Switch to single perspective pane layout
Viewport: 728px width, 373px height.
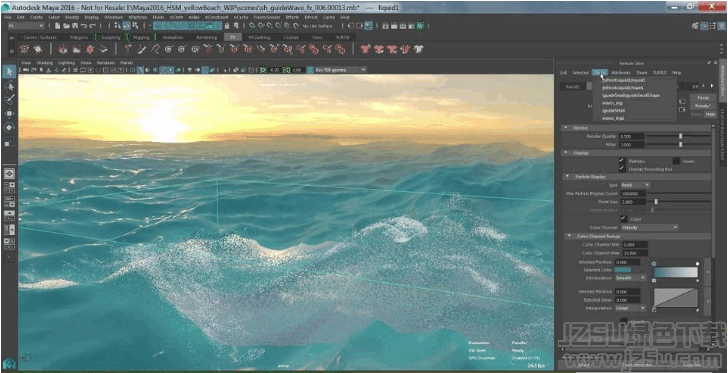click(9, 173)
